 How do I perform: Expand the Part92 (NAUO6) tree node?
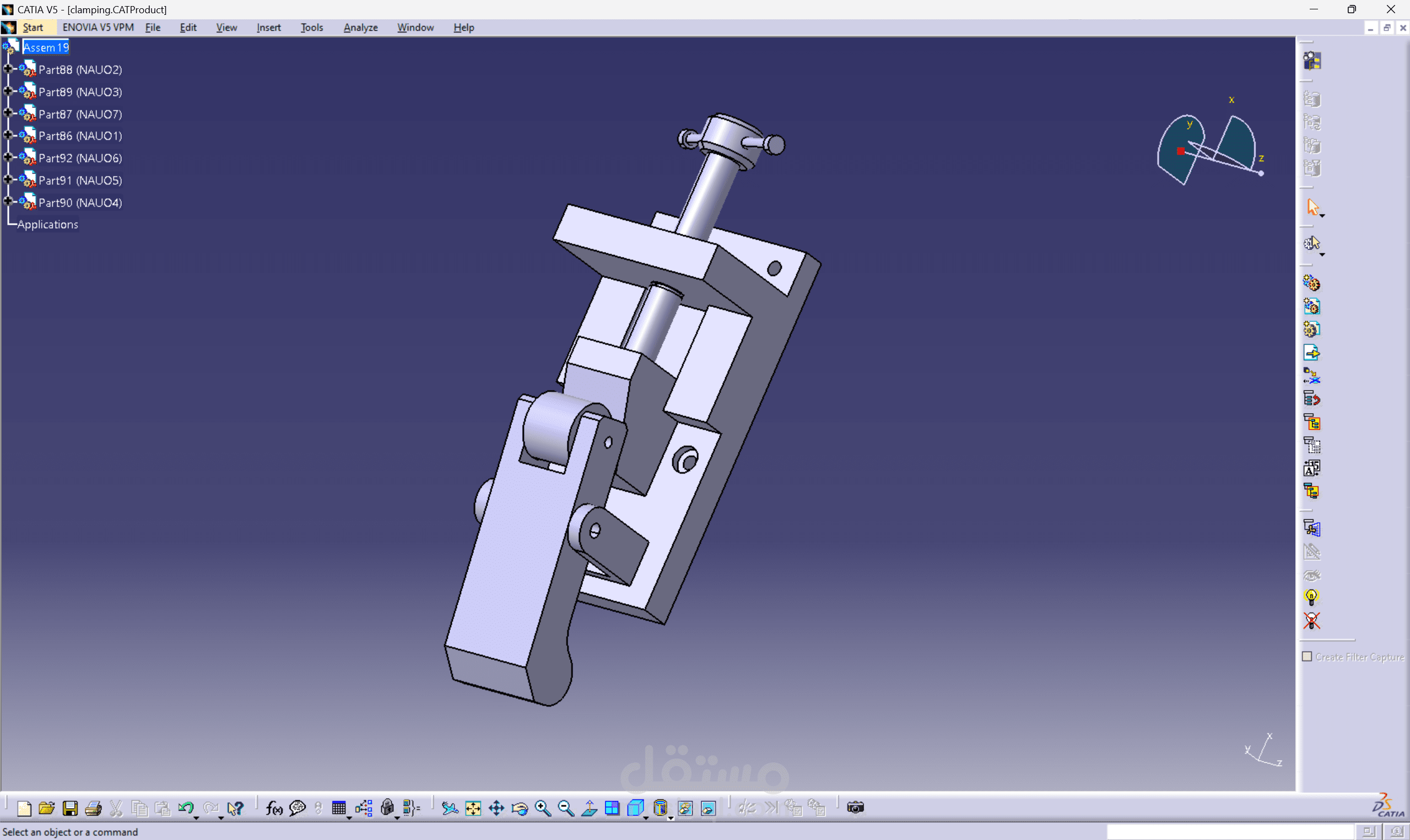tap(8, 158)
